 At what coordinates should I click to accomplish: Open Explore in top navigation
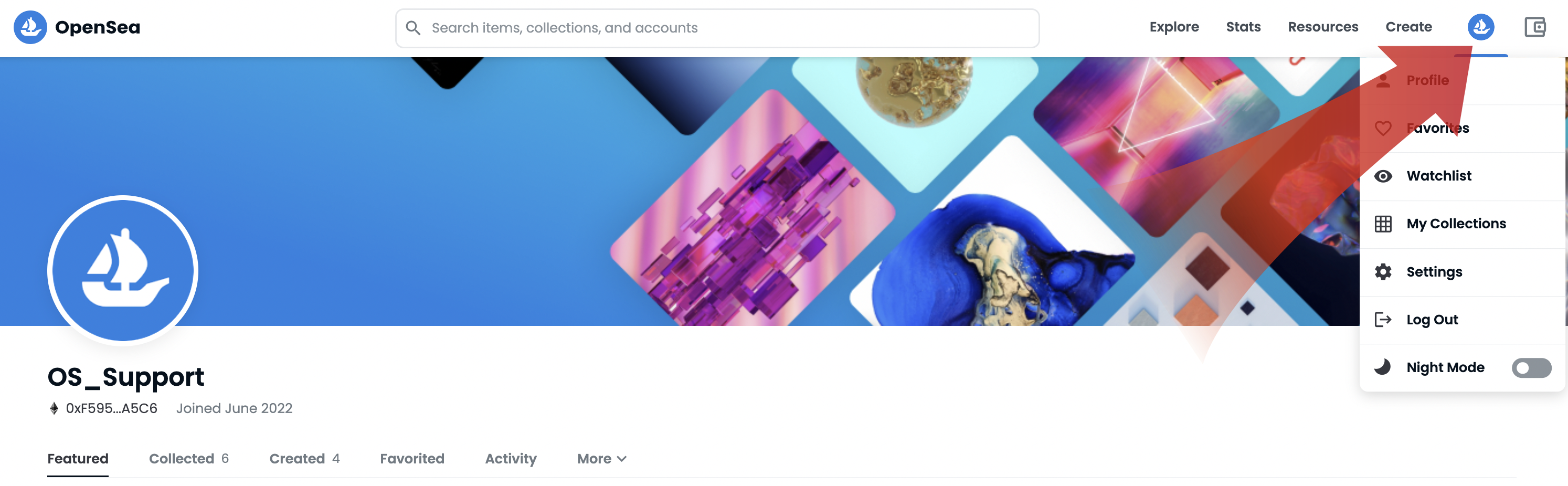click(x=1173, y=27)
